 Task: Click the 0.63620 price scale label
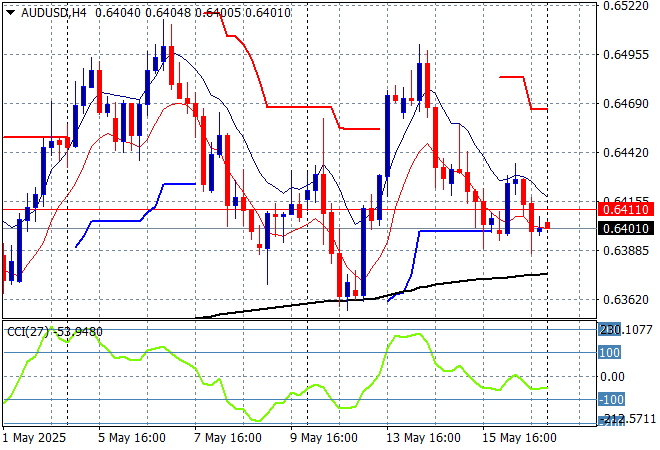[626, 299]
